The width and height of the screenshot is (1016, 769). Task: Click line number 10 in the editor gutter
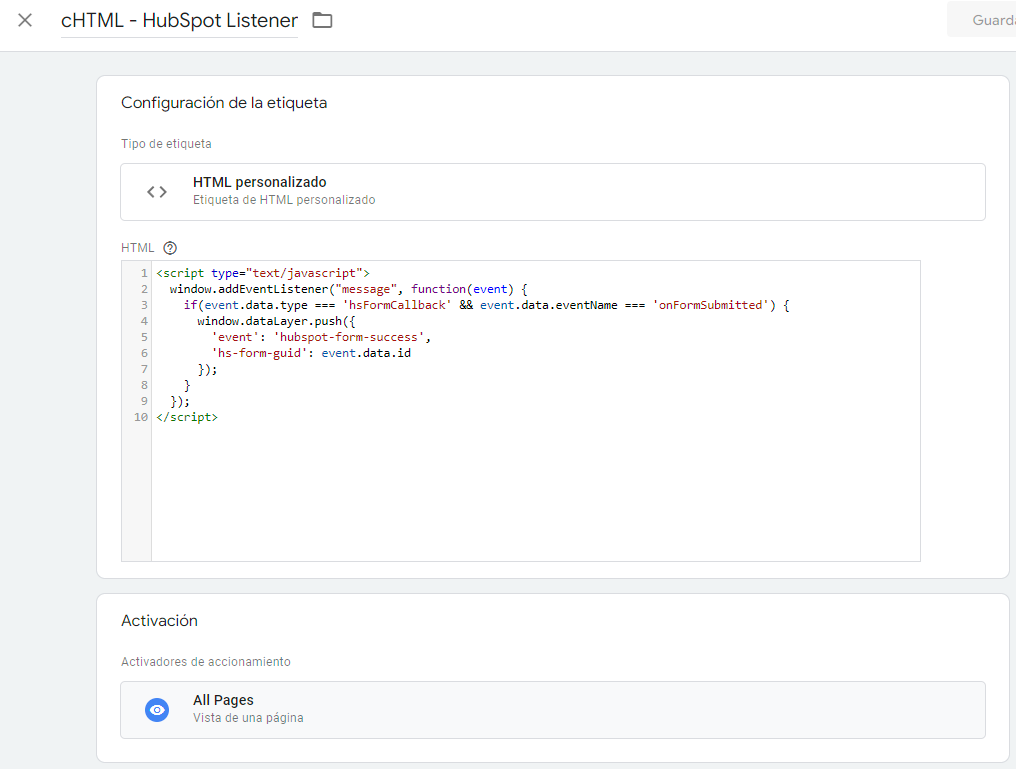pos(140,417)
